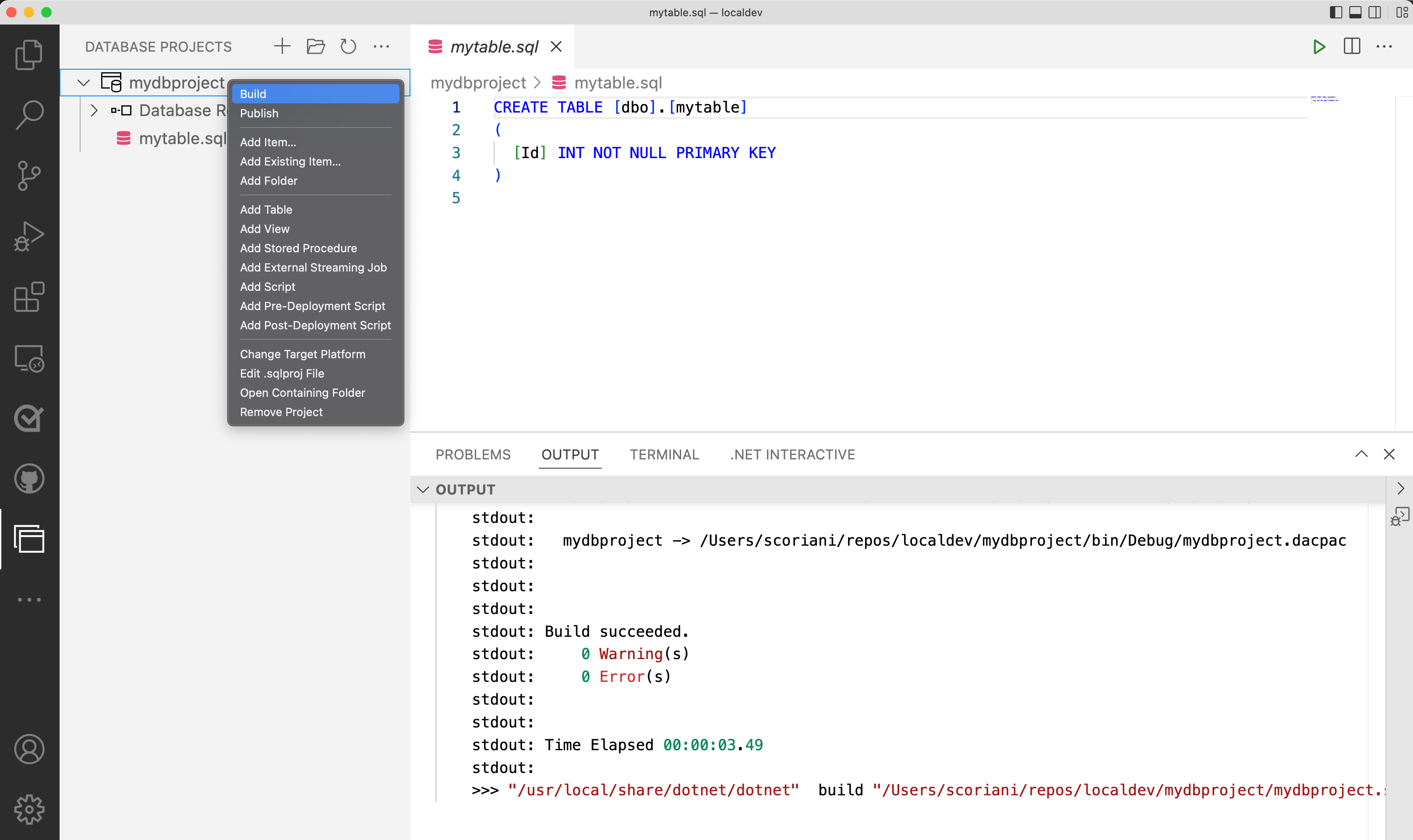Click Add New File button in toolbar
Screen dimensions: 1413x840
pos(282,47)
